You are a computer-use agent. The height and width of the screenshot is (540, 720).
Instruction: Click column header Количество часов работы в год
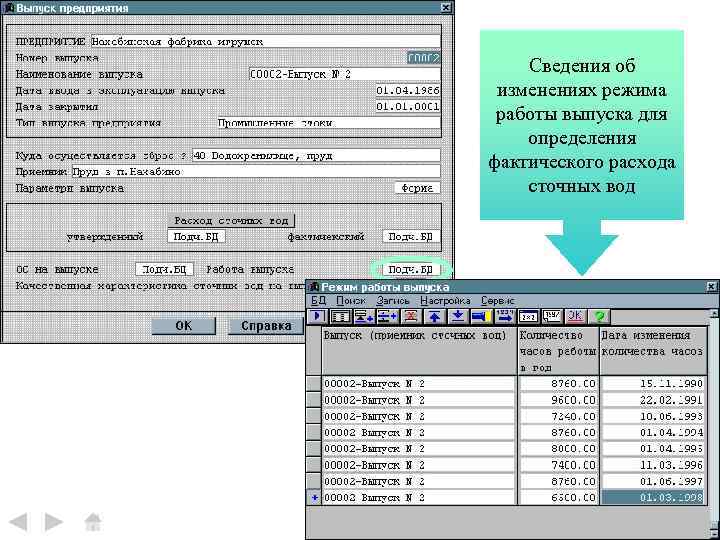pos(558,351)
